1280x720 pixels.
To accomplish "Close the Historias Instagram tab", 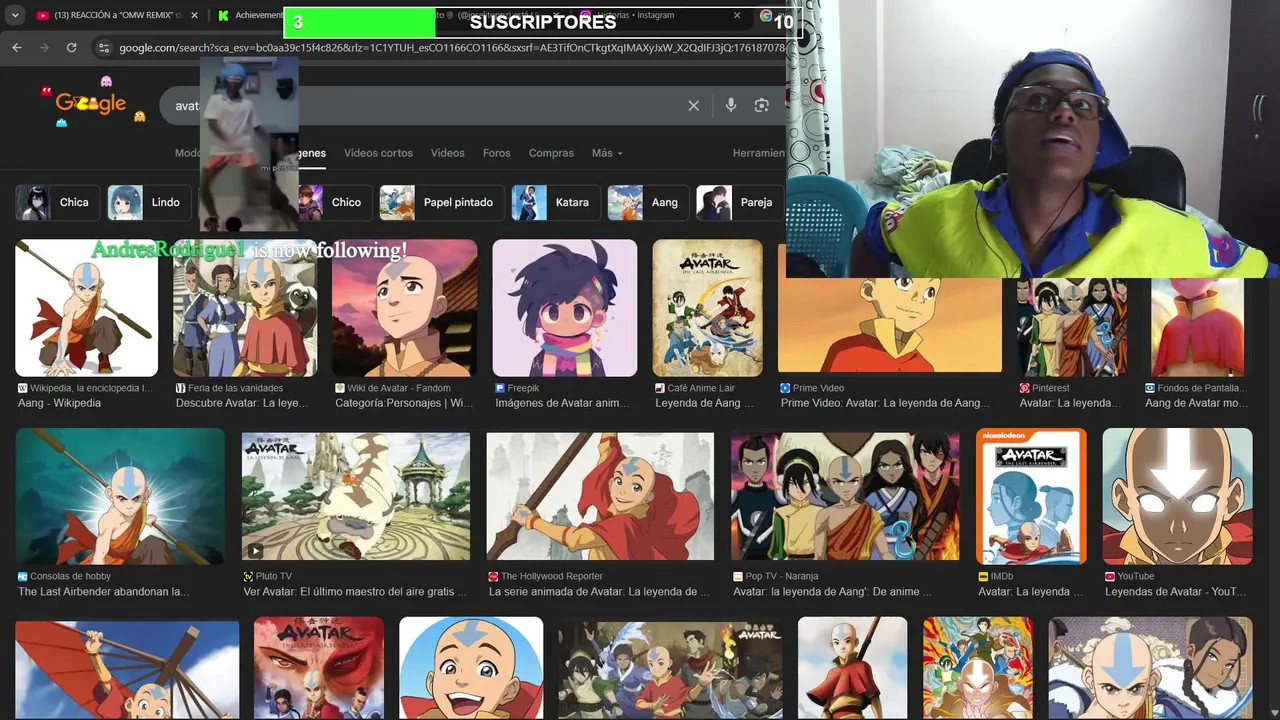I will pos(737,16).
